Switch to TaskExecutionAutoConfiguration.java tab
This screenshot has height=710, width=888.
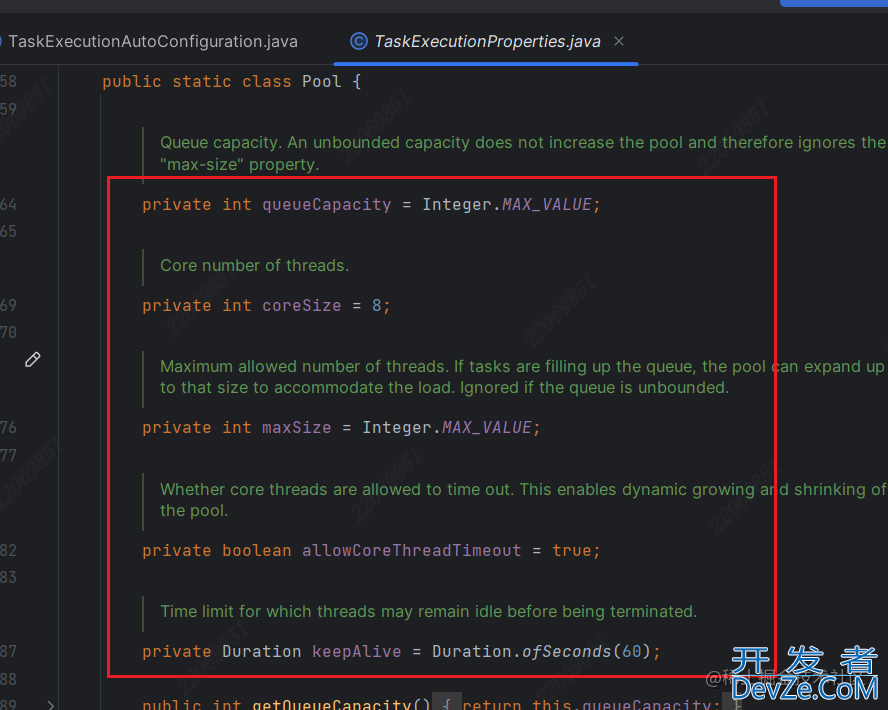152,41
